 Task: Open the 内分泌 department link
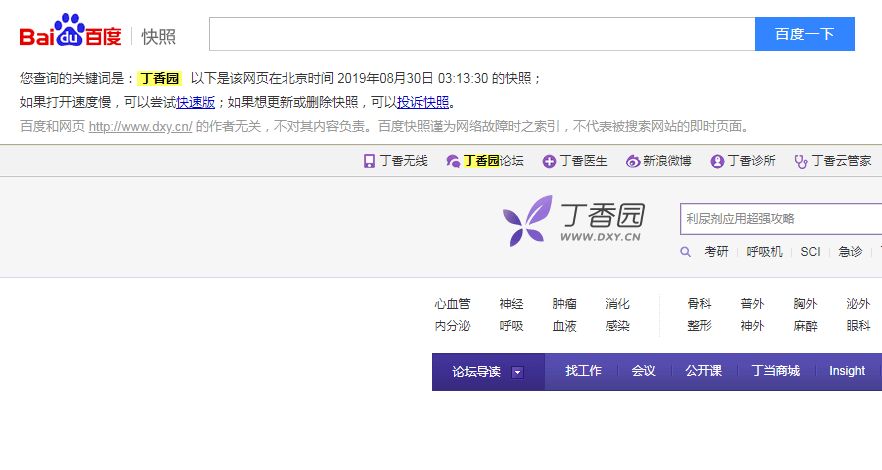(x=452, y=326)
